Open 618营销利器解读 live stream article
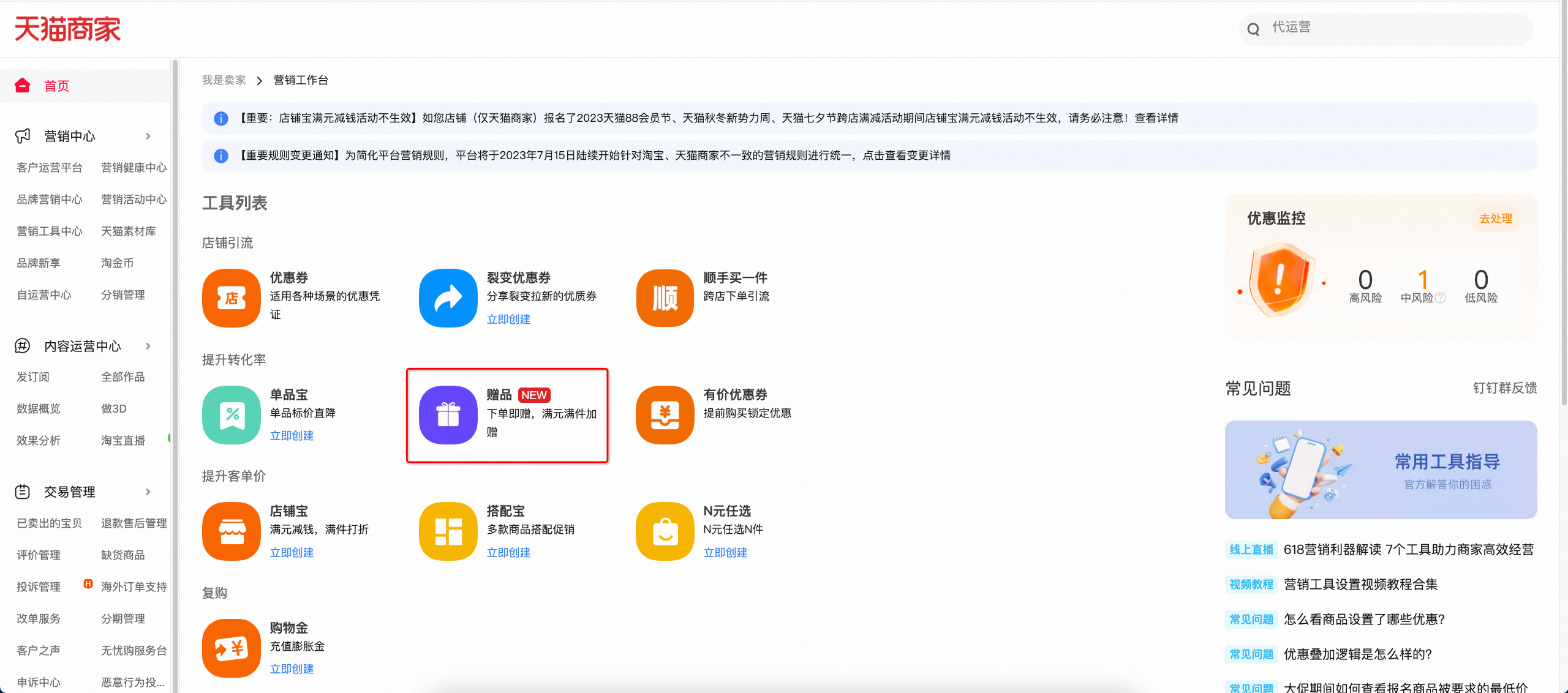 (1409, 550)
